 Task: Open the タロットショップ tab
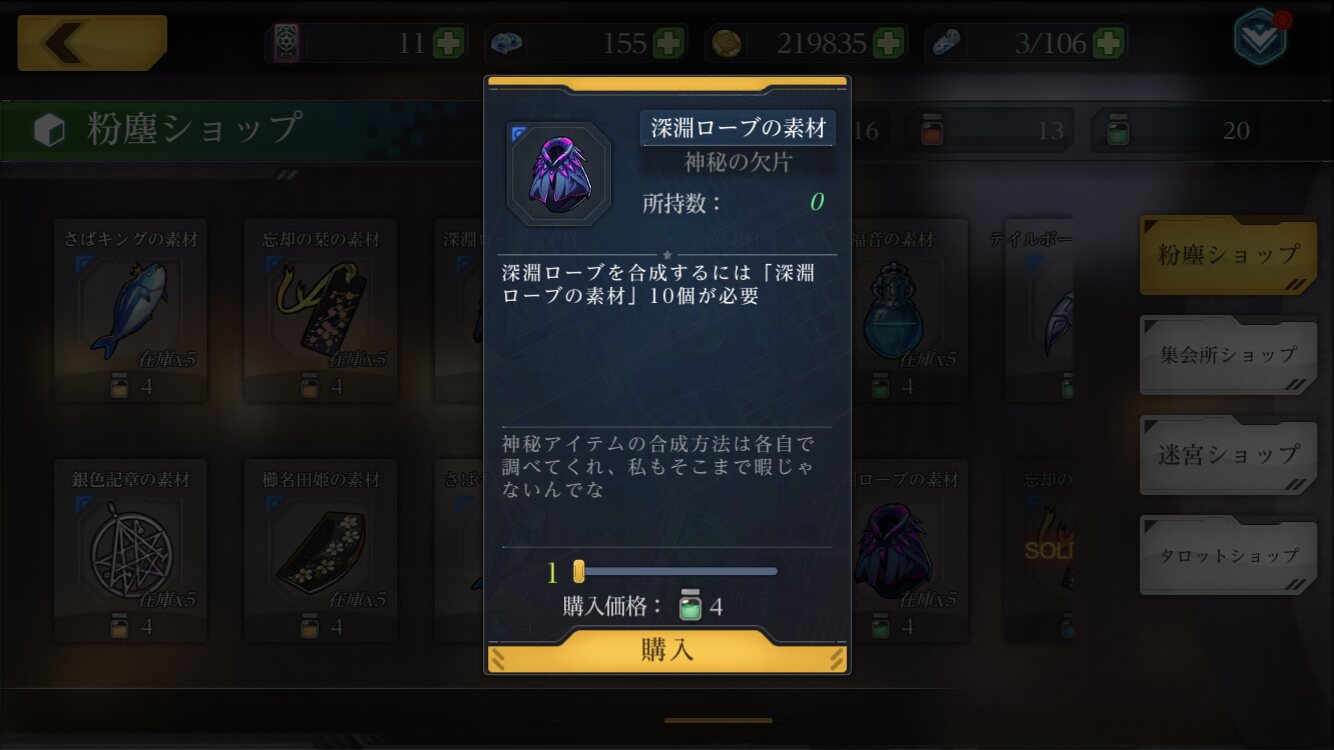(1228, 555)
